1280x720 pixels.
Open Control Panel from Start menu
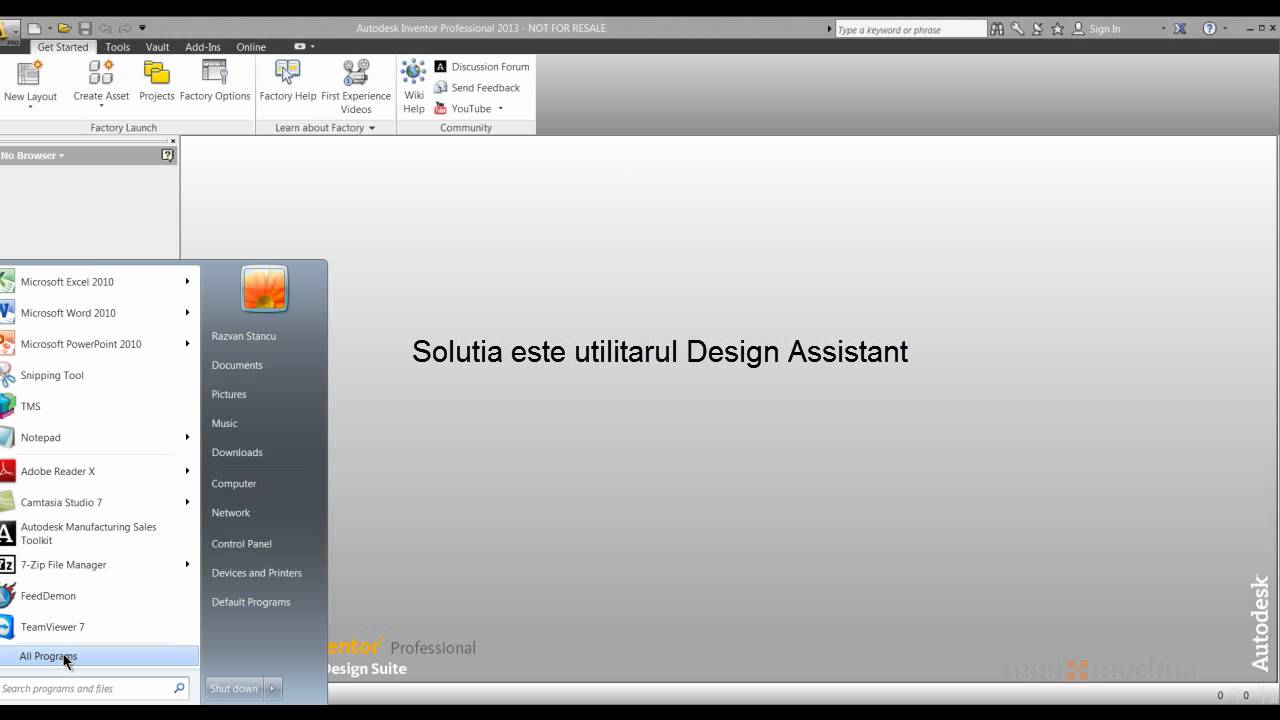242,544
